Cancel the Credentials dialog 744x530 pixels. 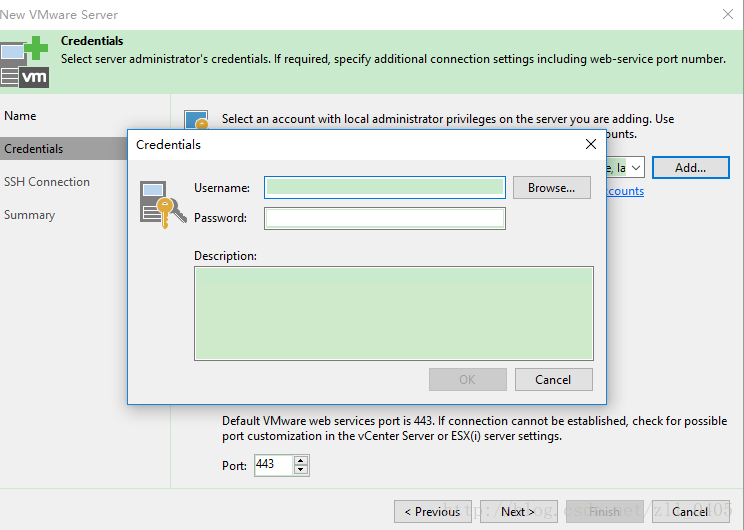[x=554, y=380]
